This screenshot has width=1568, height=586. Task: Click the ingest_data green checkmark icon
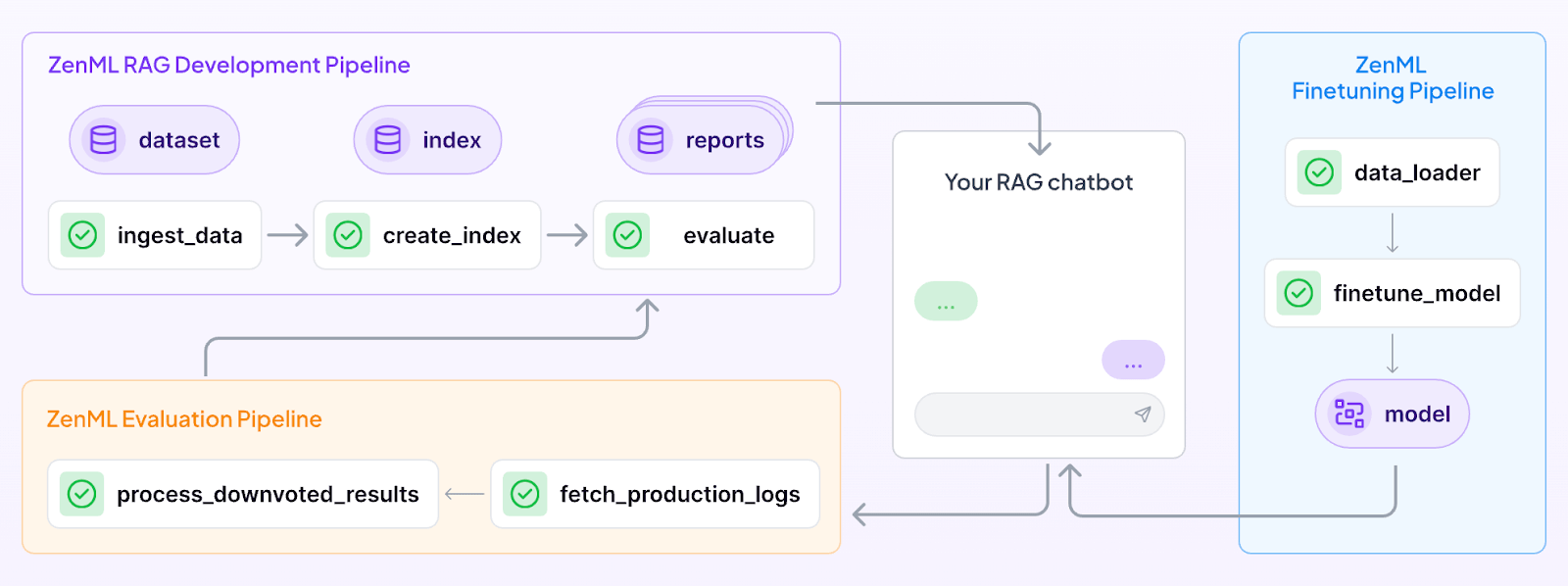tap(83, 235)
